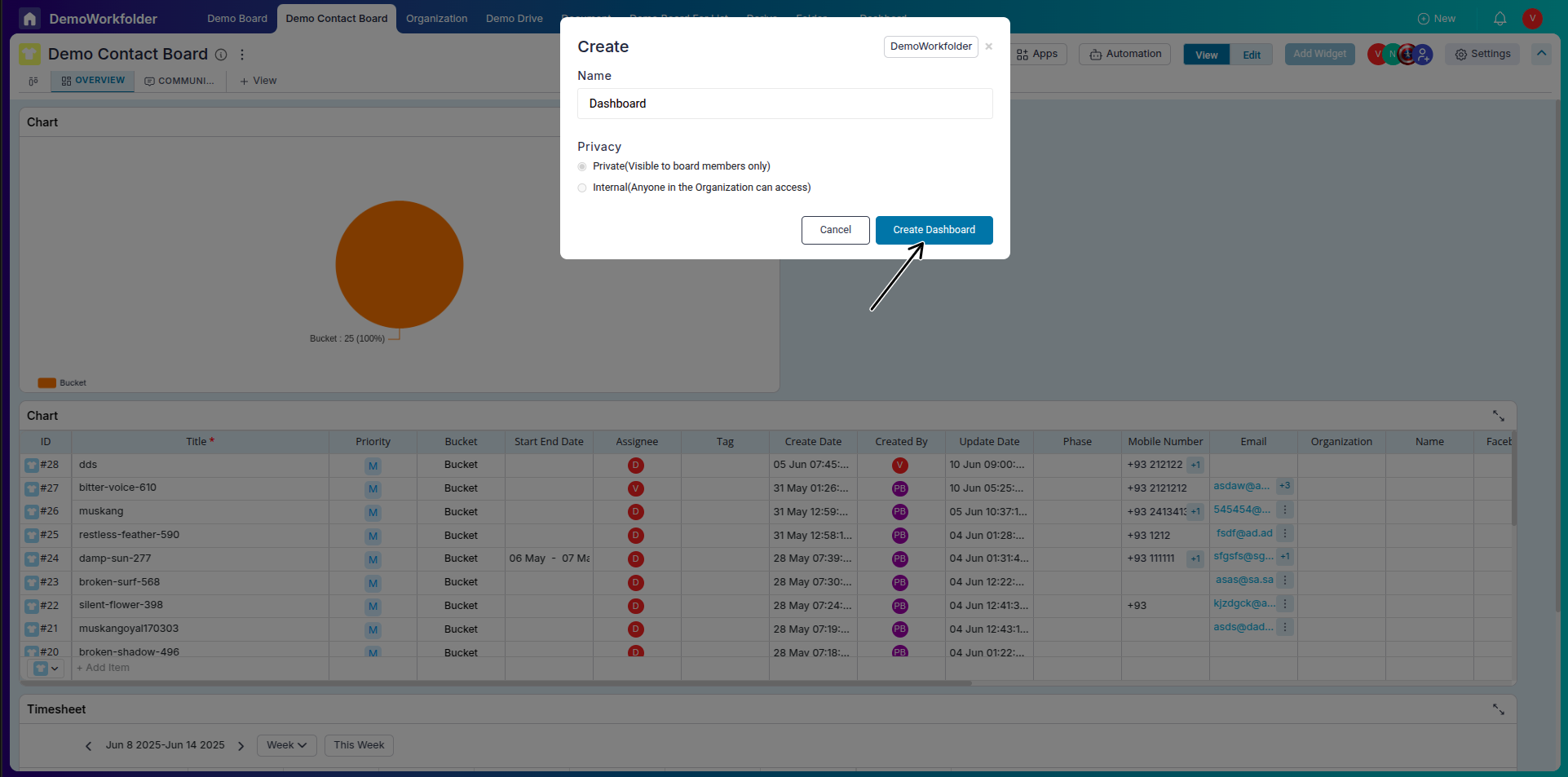Go to next week in Timesheet
This screenshot has width=1568, height=777.
click(241, 745)
